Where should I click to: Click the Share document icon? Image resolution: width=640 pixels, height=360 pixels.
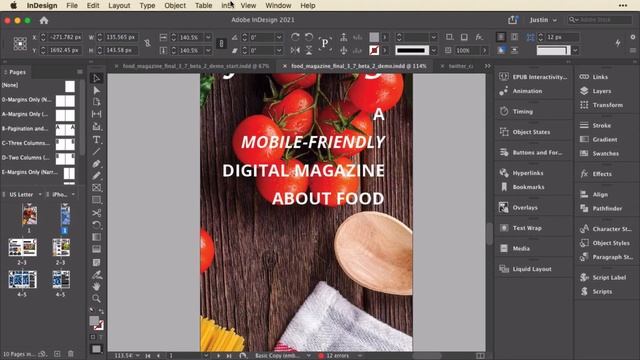point(513,20)
